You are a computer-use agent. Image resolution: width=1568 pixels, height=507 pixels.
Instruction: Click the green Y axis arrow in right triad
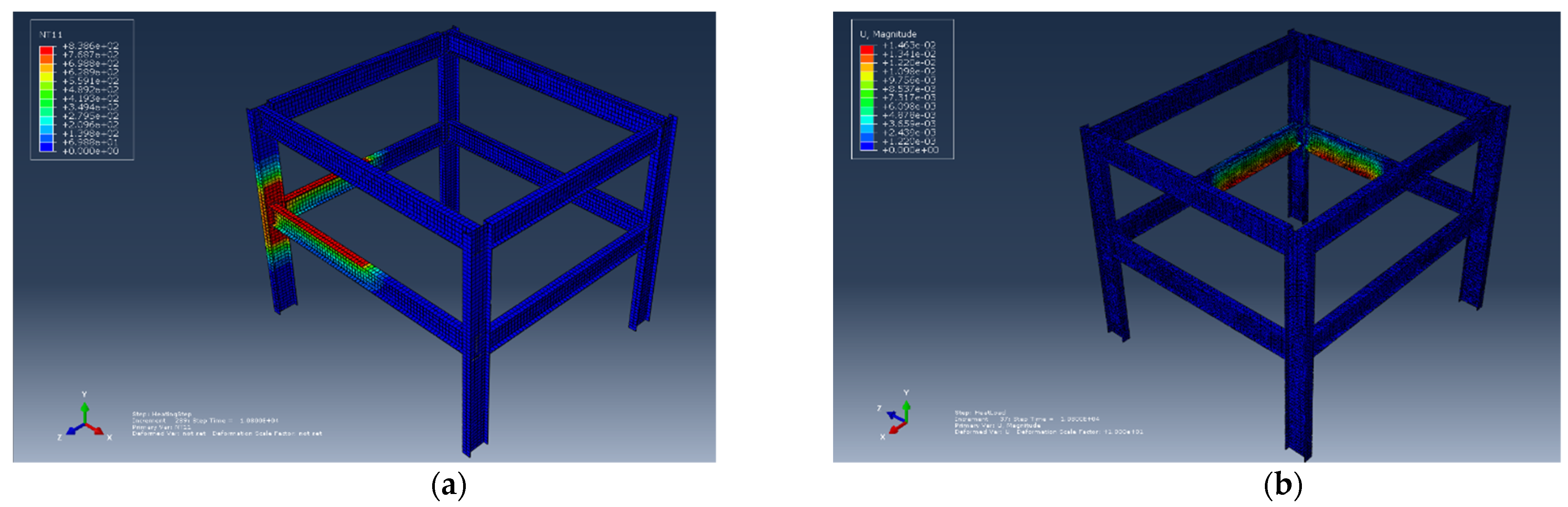[x=906, y=410]
